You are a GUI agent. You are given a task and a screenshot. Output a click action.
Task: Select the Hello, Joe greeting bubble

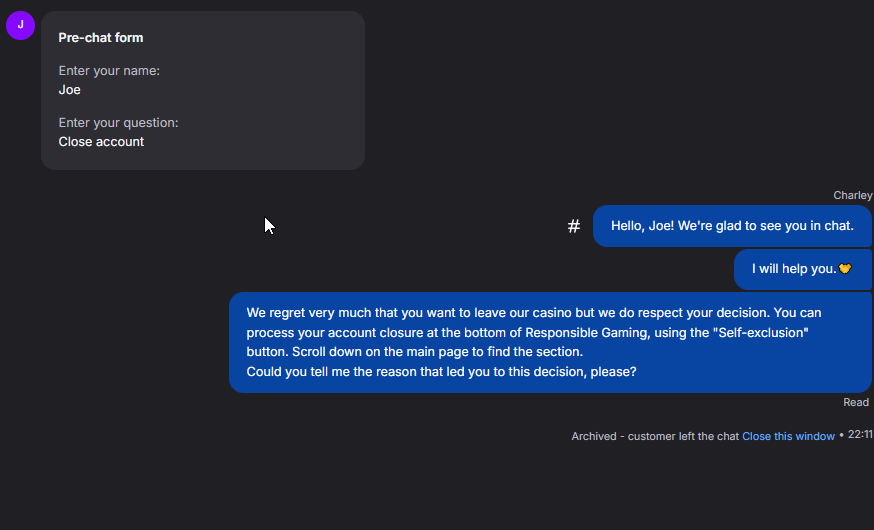coord(732,226)
